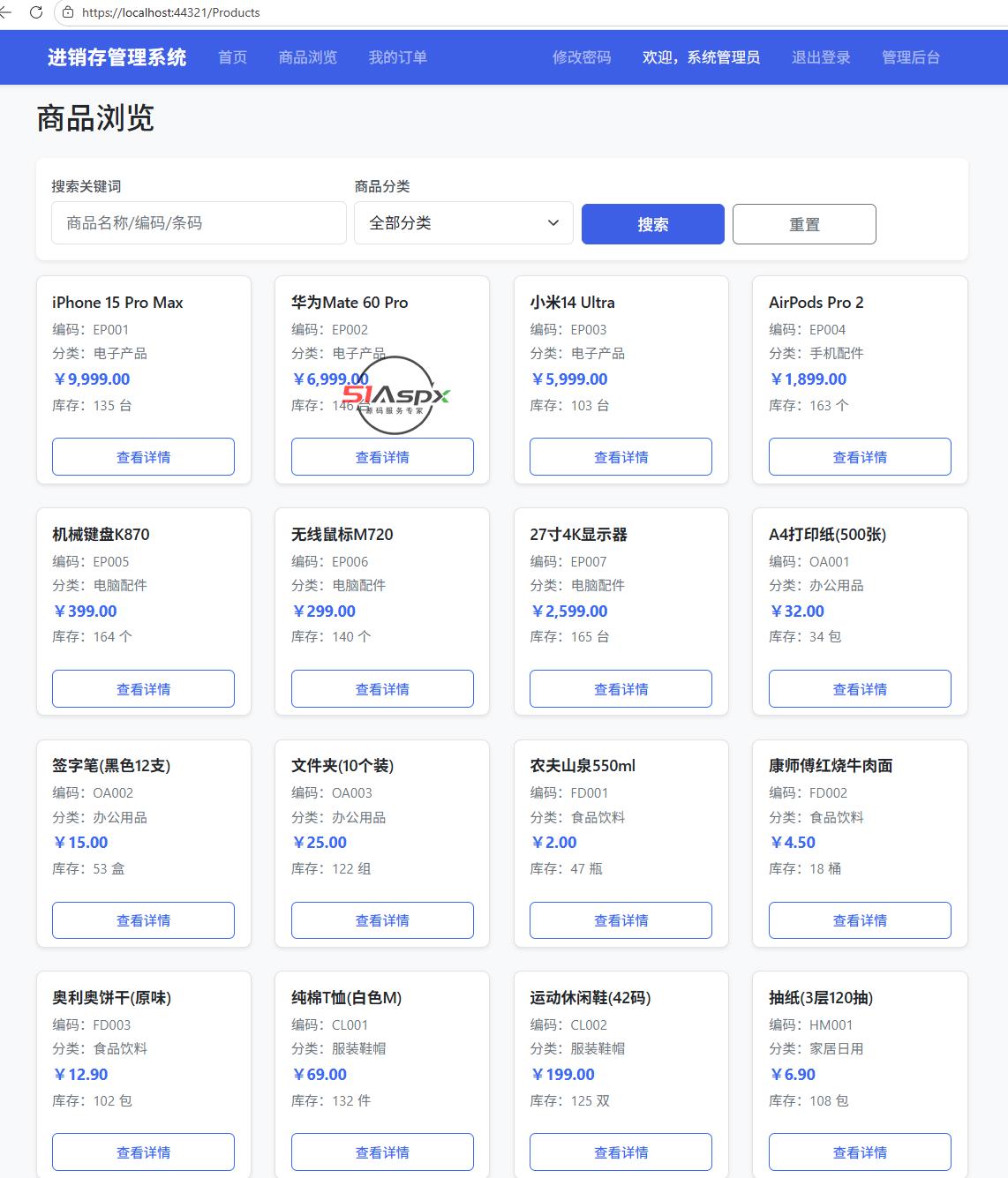The image size is (1008, 1178).
Task: Open details of 小米14 Ultra
Action: 621,457
